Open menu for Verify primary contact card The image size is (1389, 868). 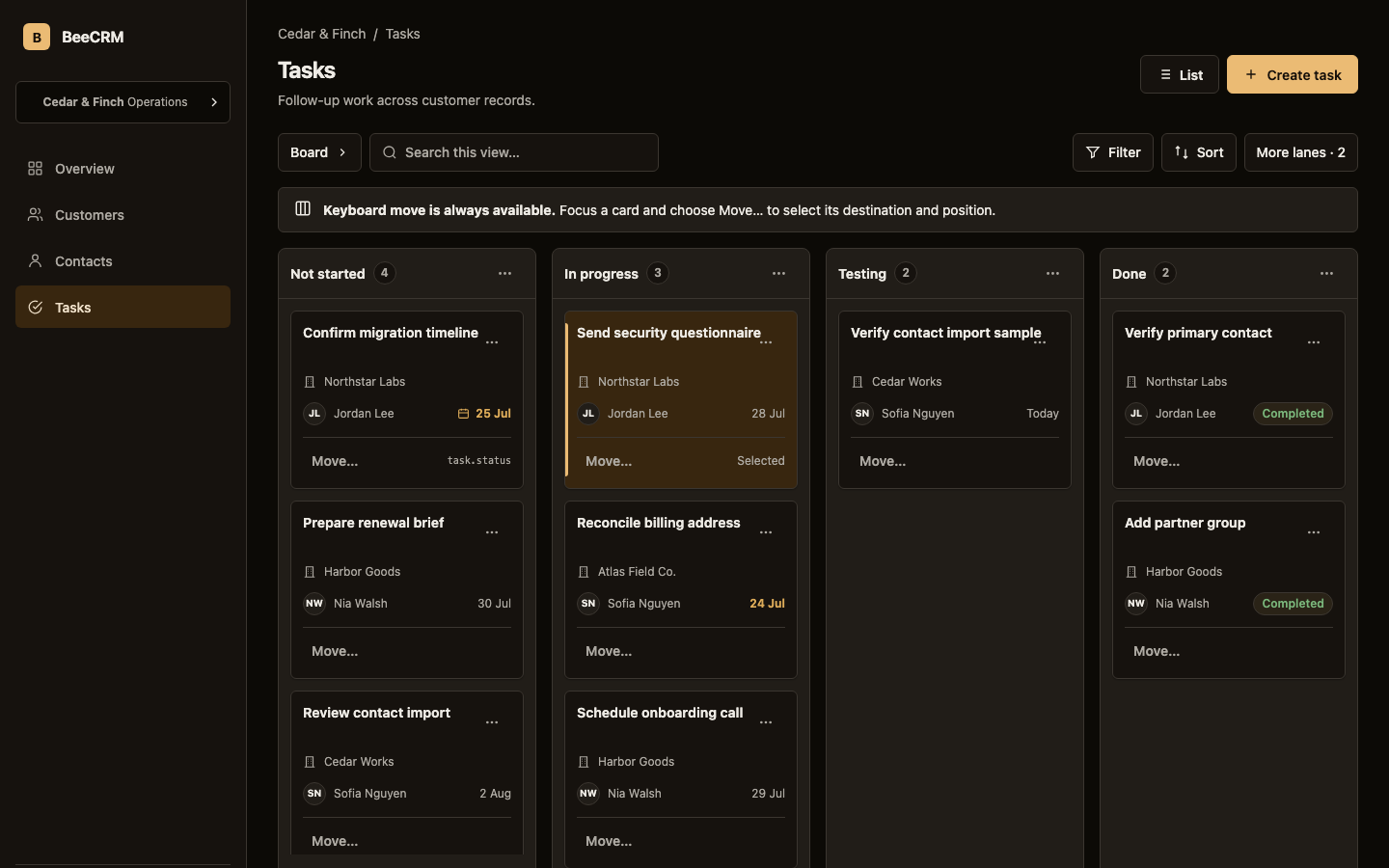pyautogui.click(x=1314, y=342)
